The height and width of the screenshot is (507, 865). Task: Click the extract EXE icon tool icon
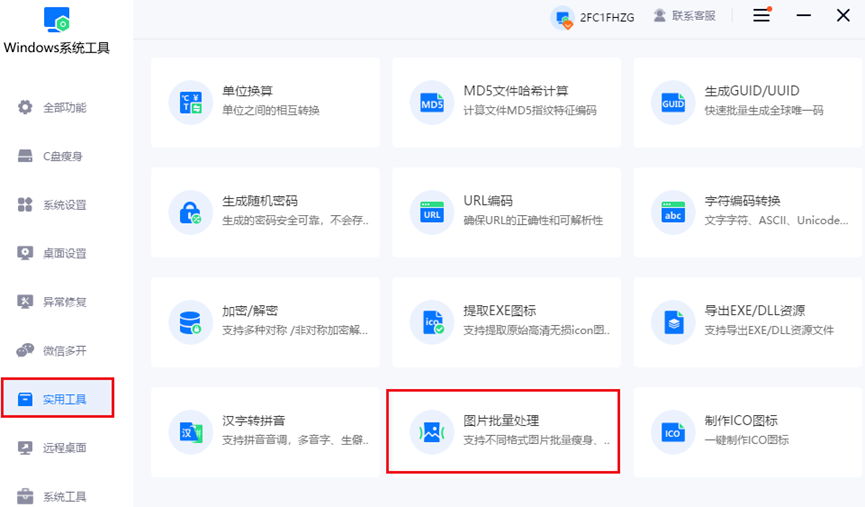[432, 322]
